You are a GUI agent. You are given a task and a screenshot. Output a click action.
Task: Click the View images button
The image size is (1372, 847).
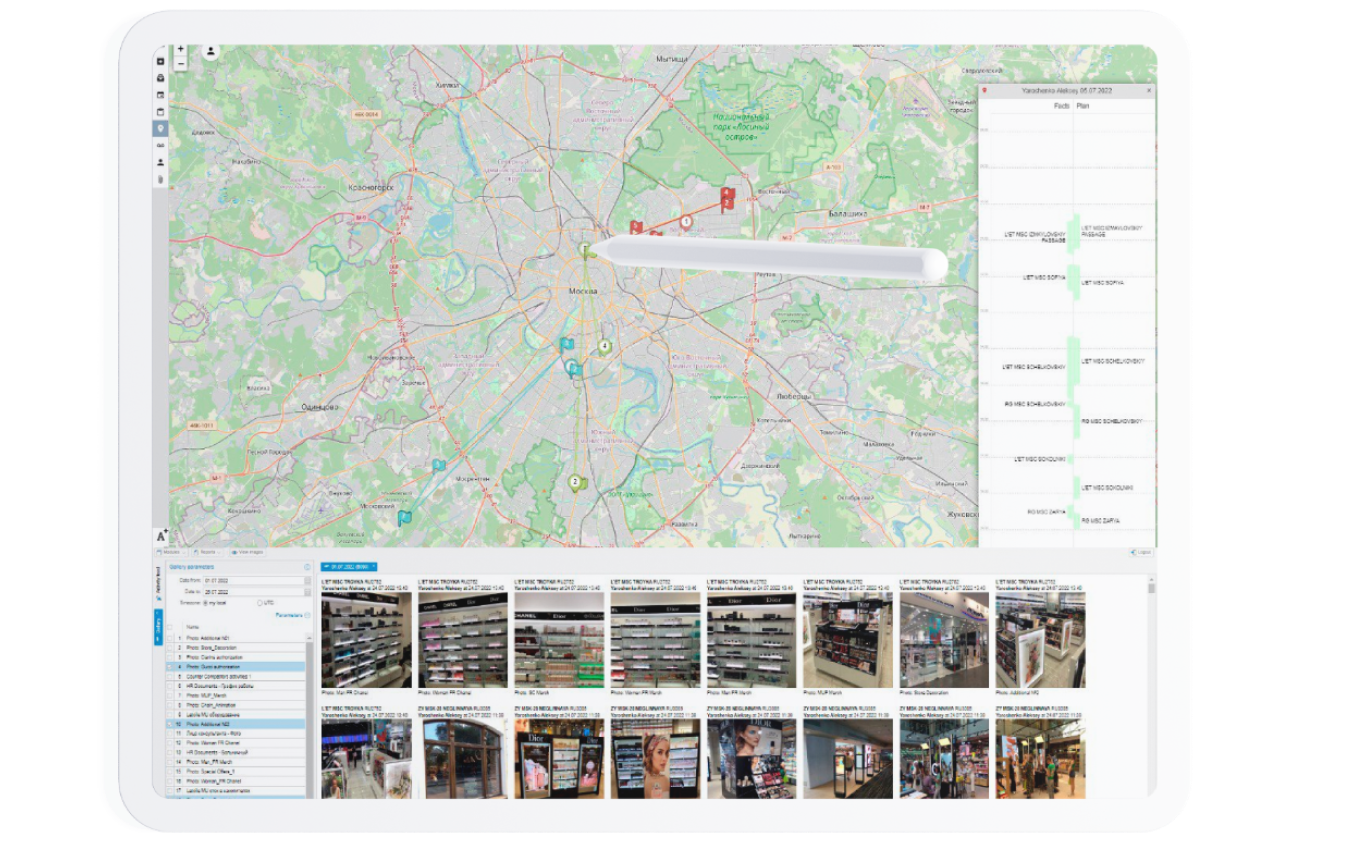247,552
